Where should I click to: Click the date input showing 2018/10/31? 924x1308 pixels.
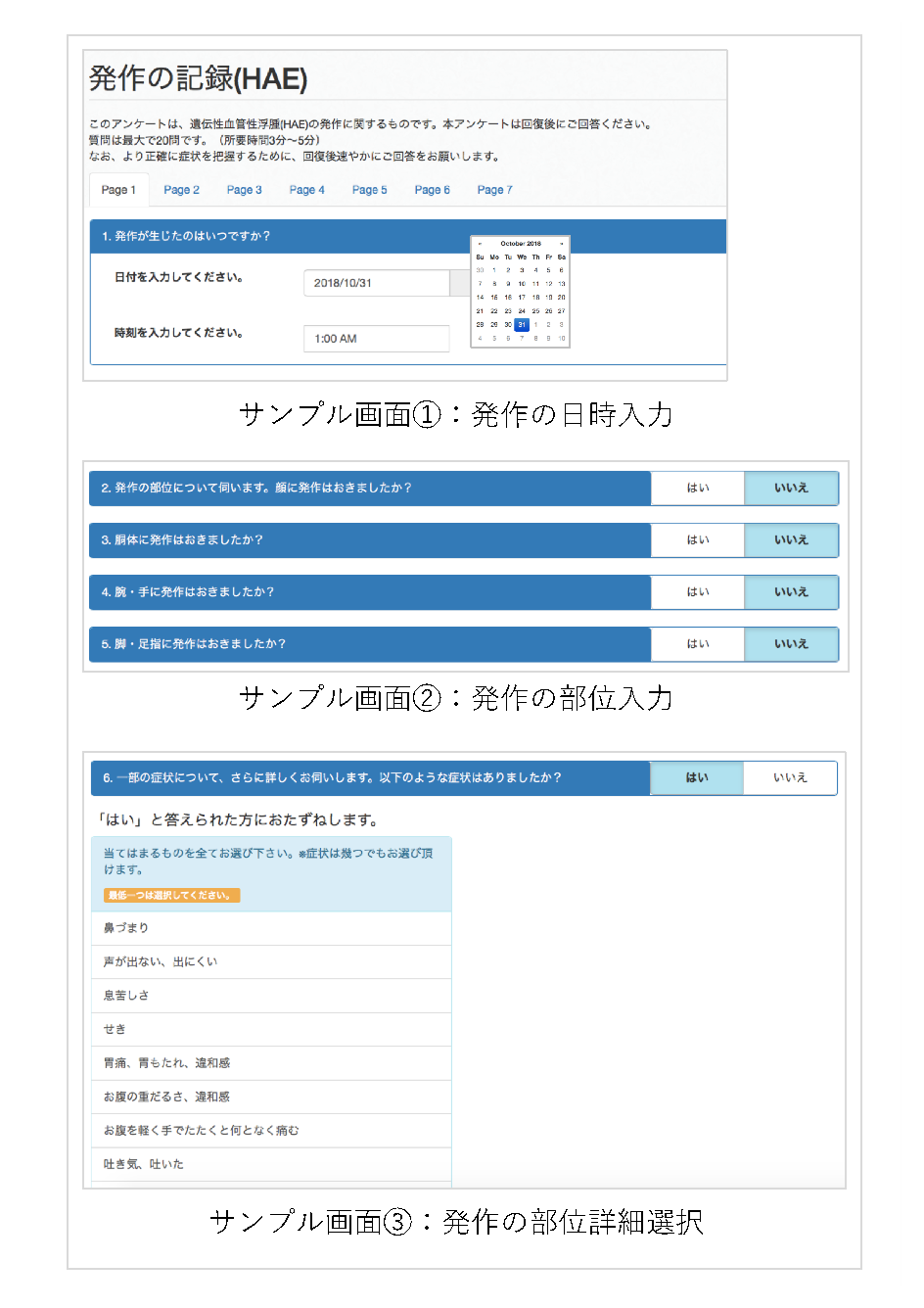(376, 282)
